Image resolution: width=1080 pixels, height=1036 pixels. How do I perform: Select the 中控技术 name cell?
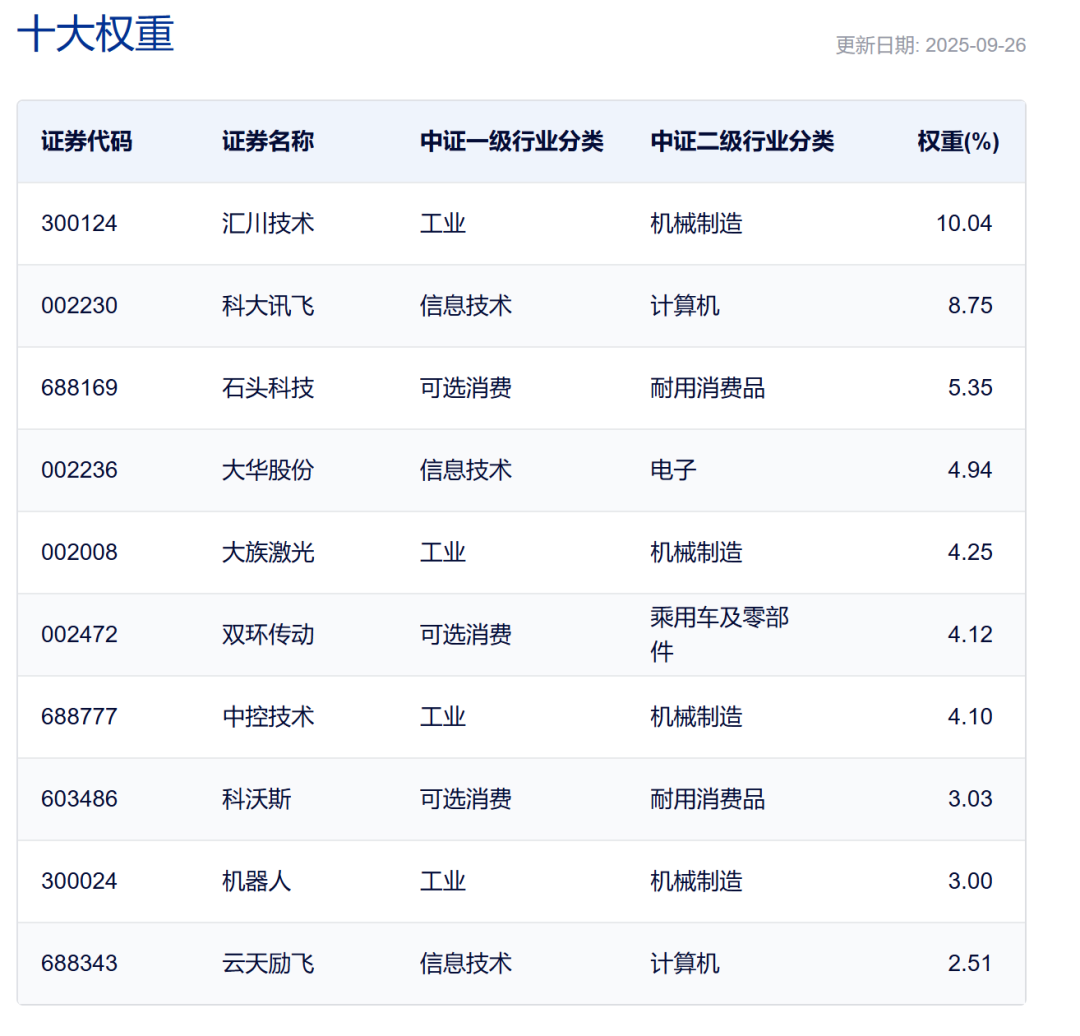tap(268, 716)
